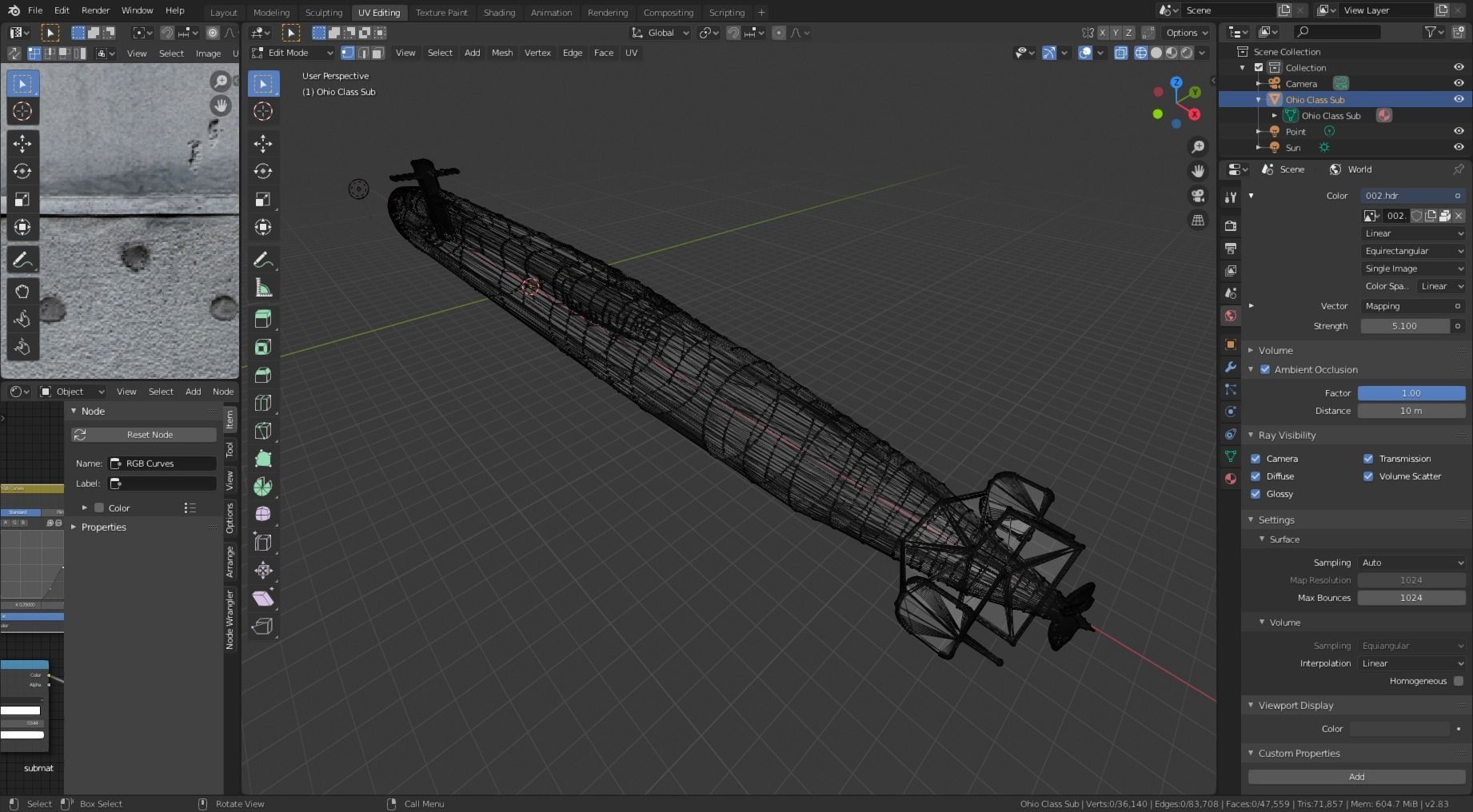Collapse the Custom Properties panel
The image size is (1473, 812).
click(x=1298, y=753)
